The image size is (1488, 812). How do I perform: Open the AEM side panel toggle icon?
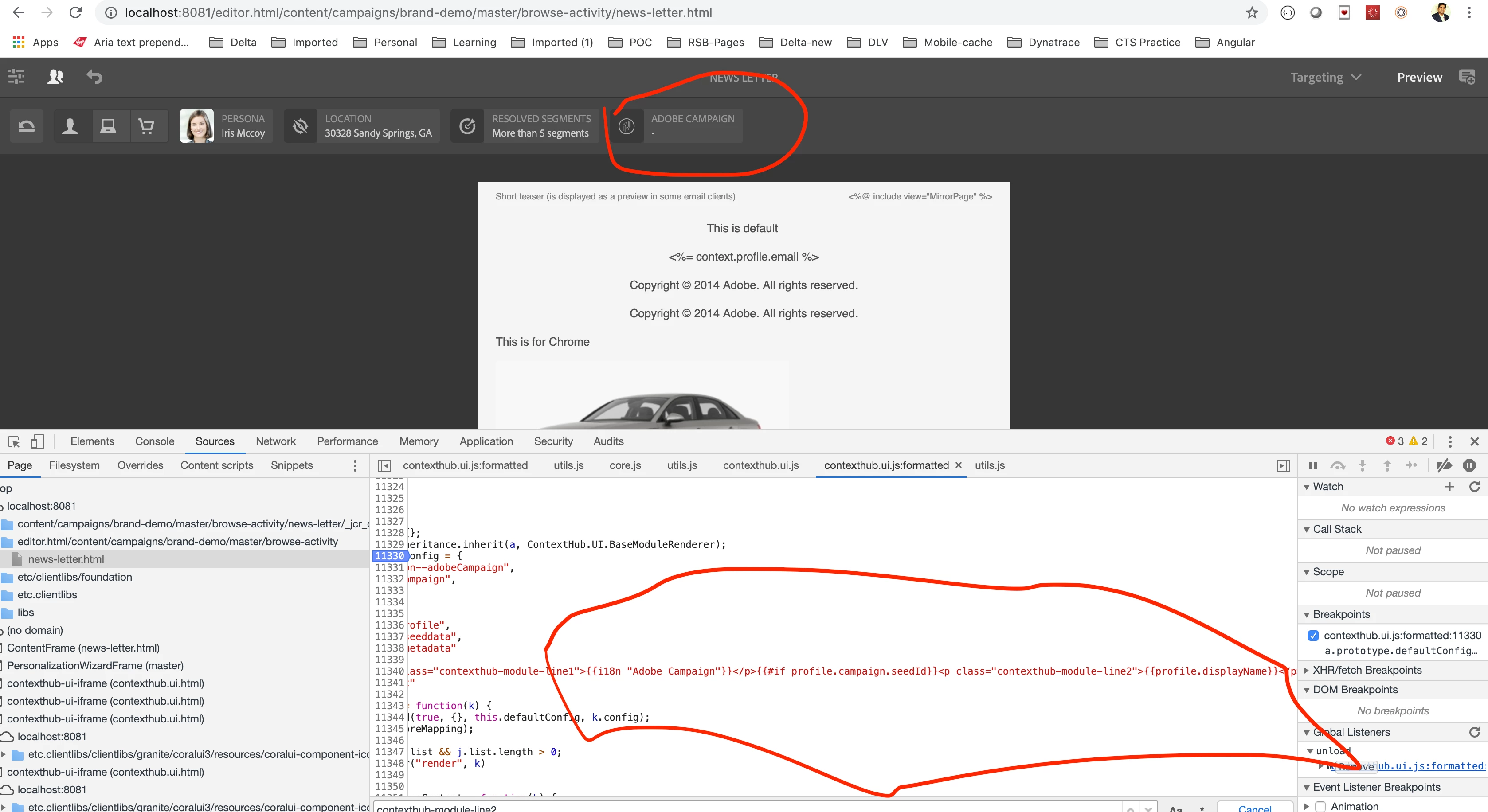(x=16, y=77)
